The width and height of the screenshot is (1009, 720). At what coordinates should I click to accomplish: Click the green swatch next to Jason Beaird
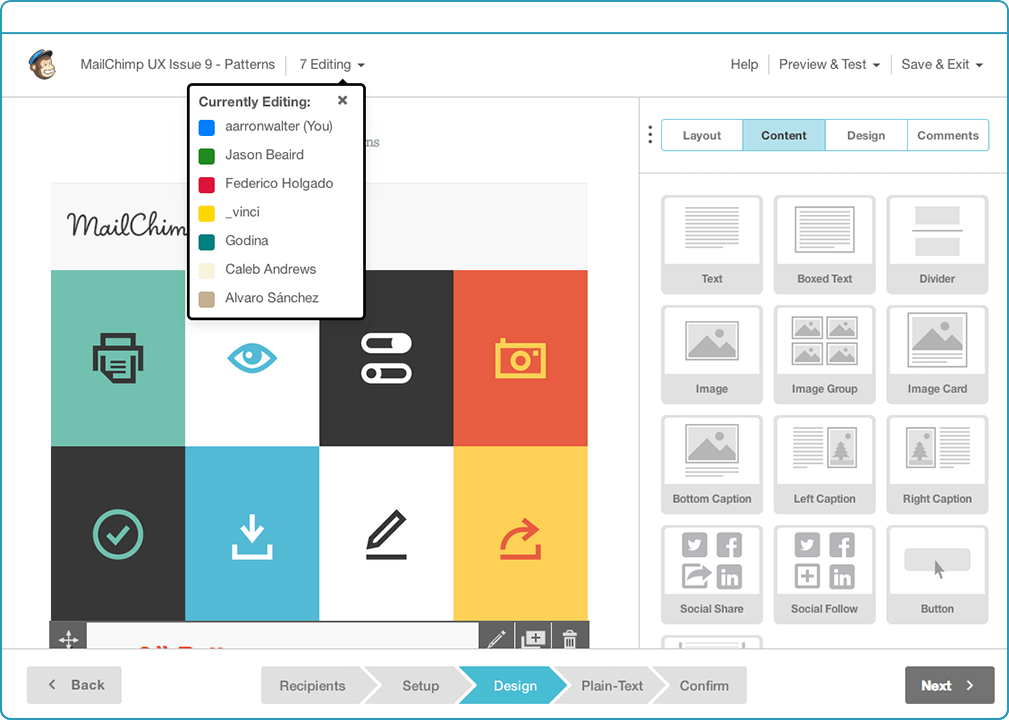207,156
